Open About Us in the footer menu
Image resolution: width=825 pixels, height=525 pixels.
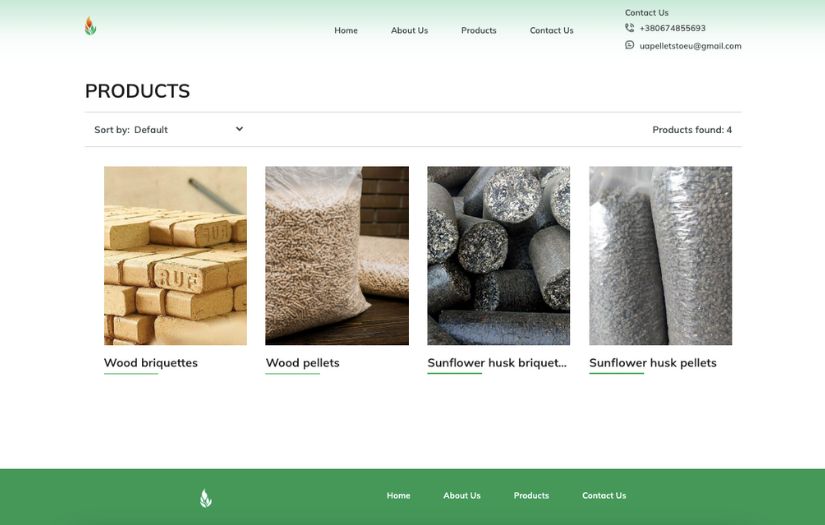coord(462,496)
